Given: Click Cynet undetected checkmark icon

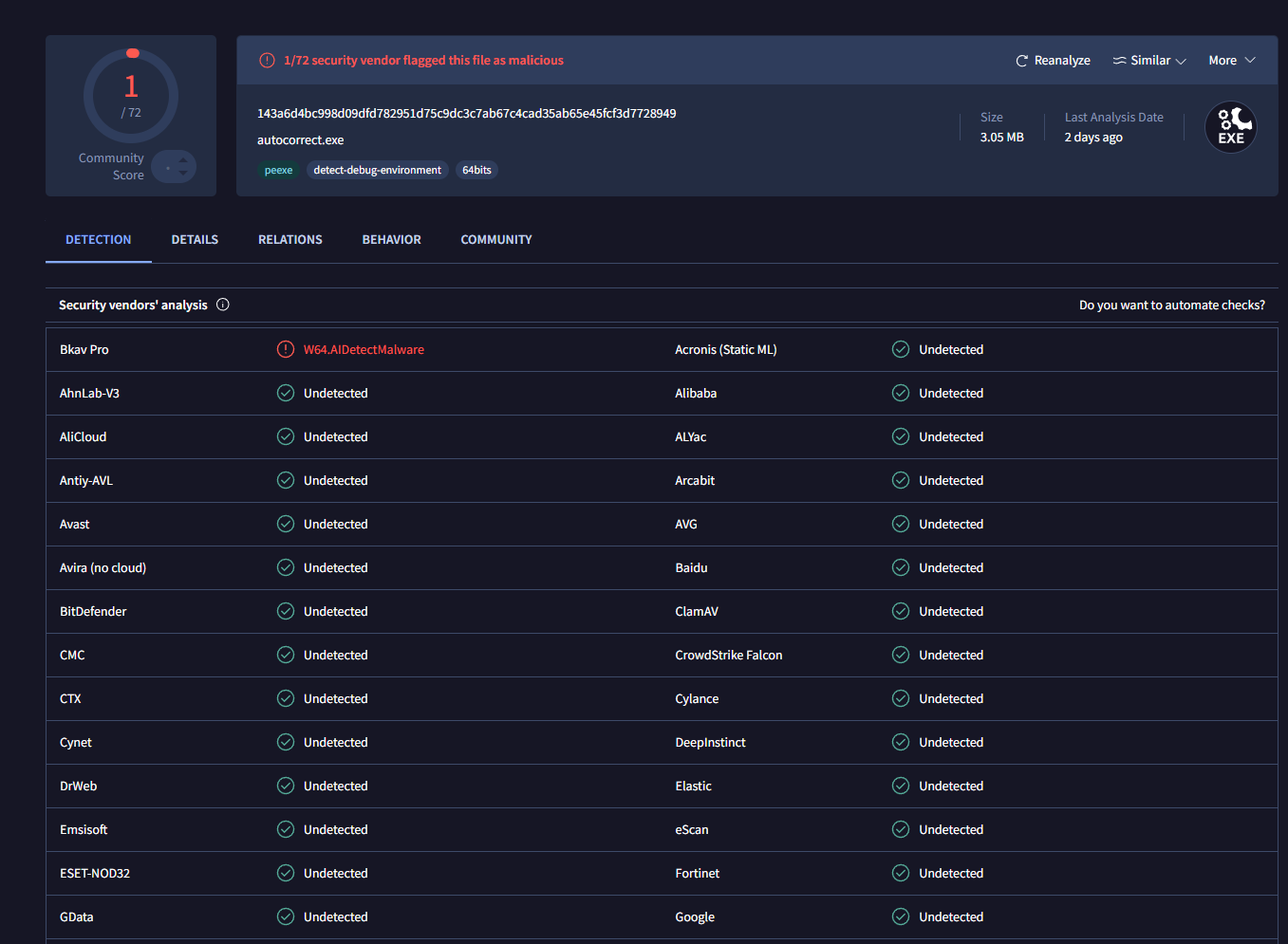Looking at the screenshot, I should click(x=286, y=742).
